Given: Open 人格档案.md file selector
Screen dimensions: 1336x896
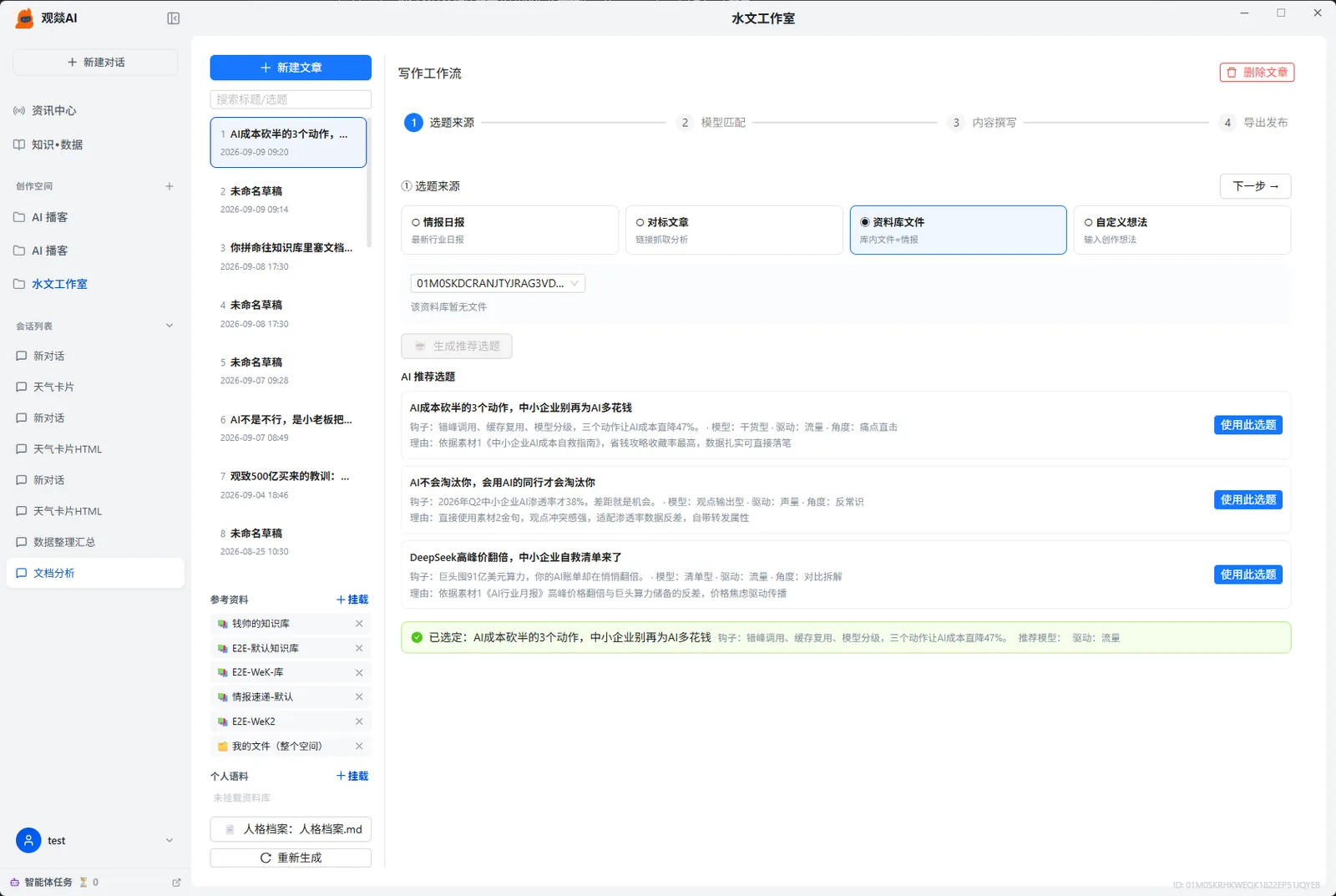Looking at the screenshot, I should coord(291,829).
